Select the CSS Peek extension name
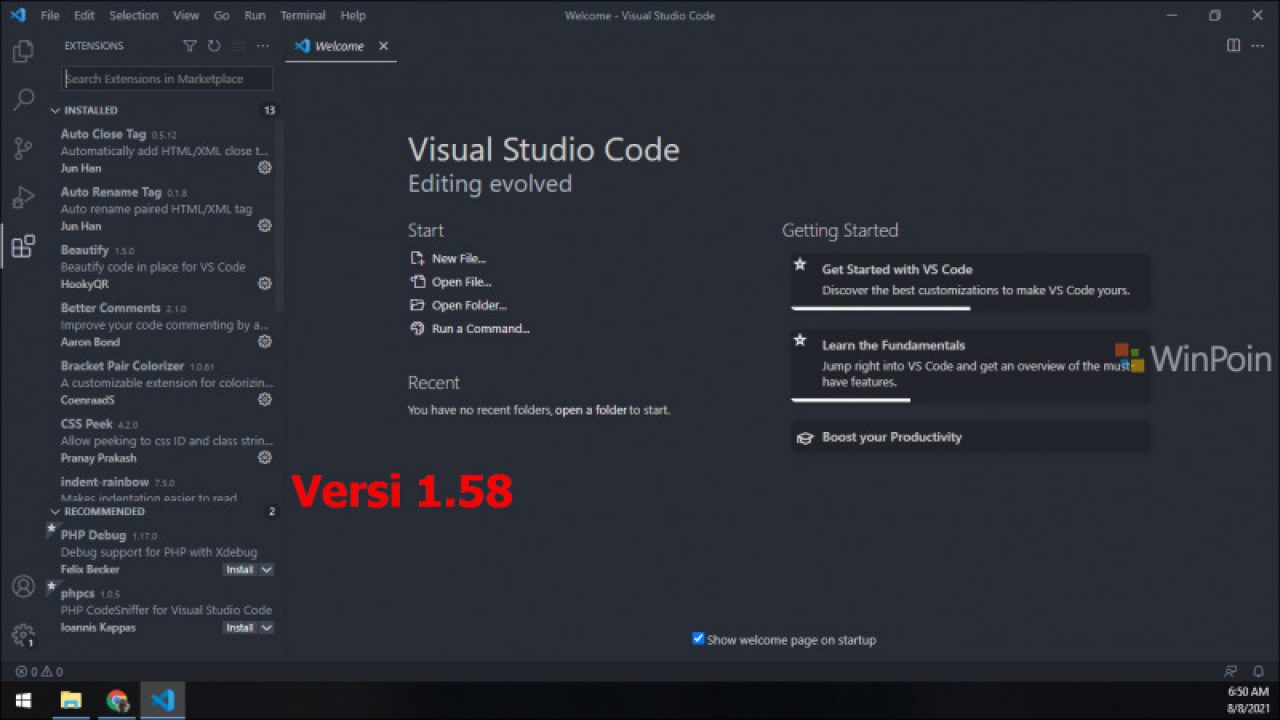 click(x=86, y=424)
